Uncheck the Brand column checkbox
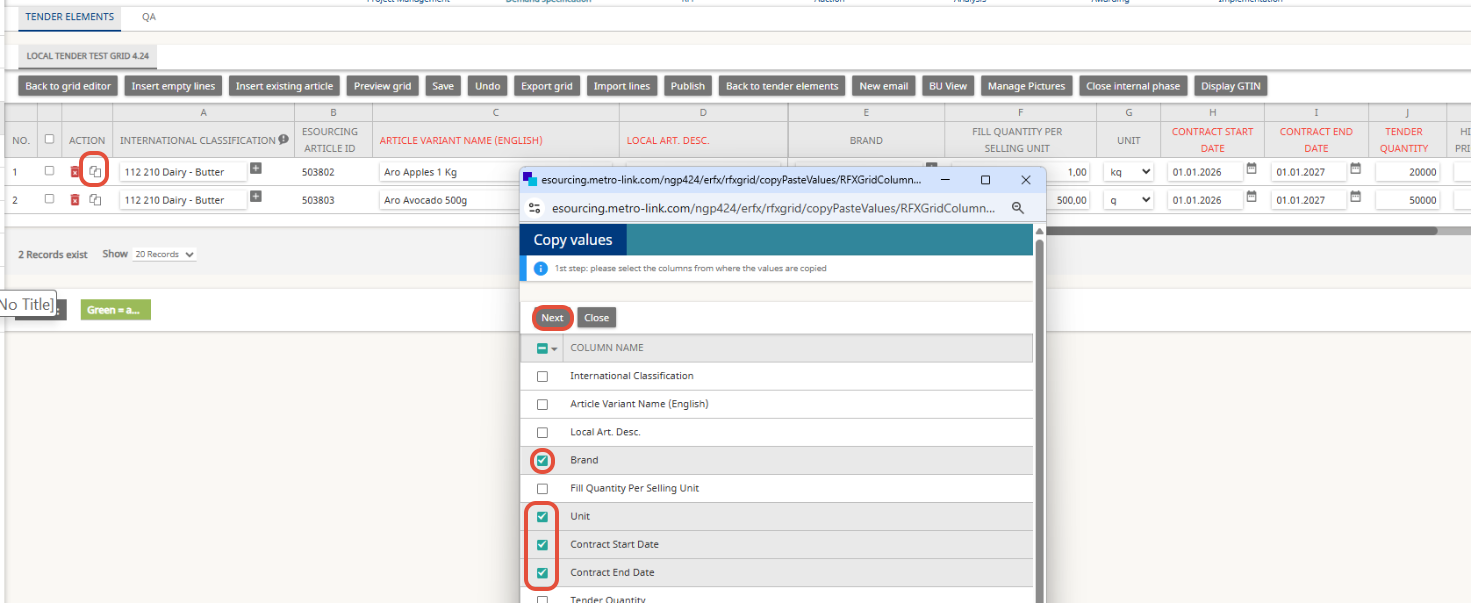Screen dimensions: 1471x603 543,461
